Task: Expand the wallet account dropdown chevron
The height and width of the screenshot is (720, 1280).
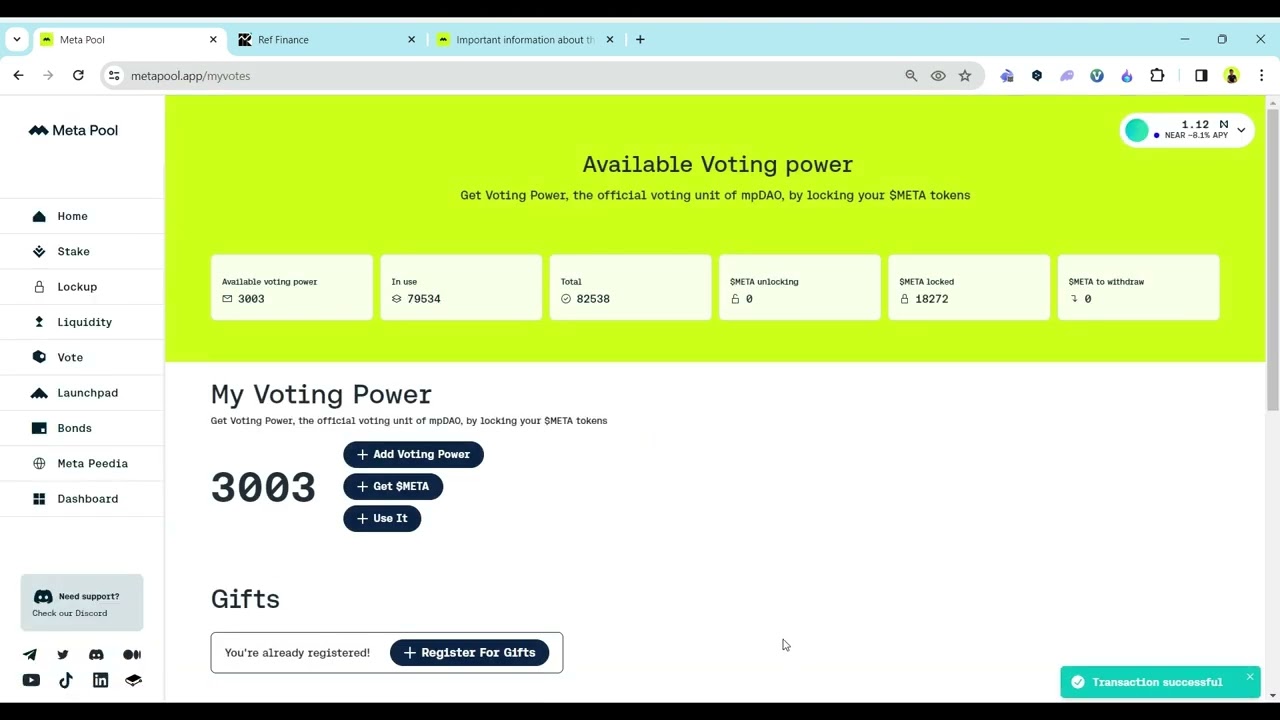Action: (1241, 130)
